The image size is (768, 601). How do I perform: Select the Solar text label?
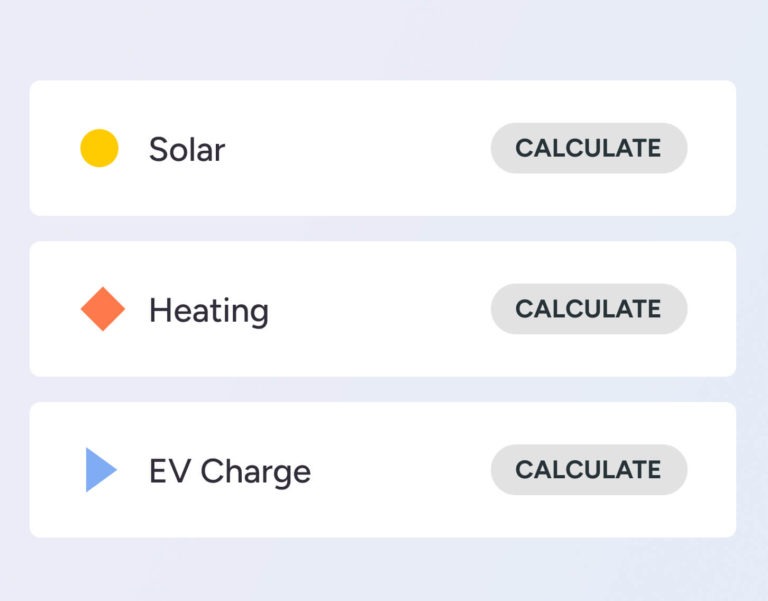[x=187, y=149]
